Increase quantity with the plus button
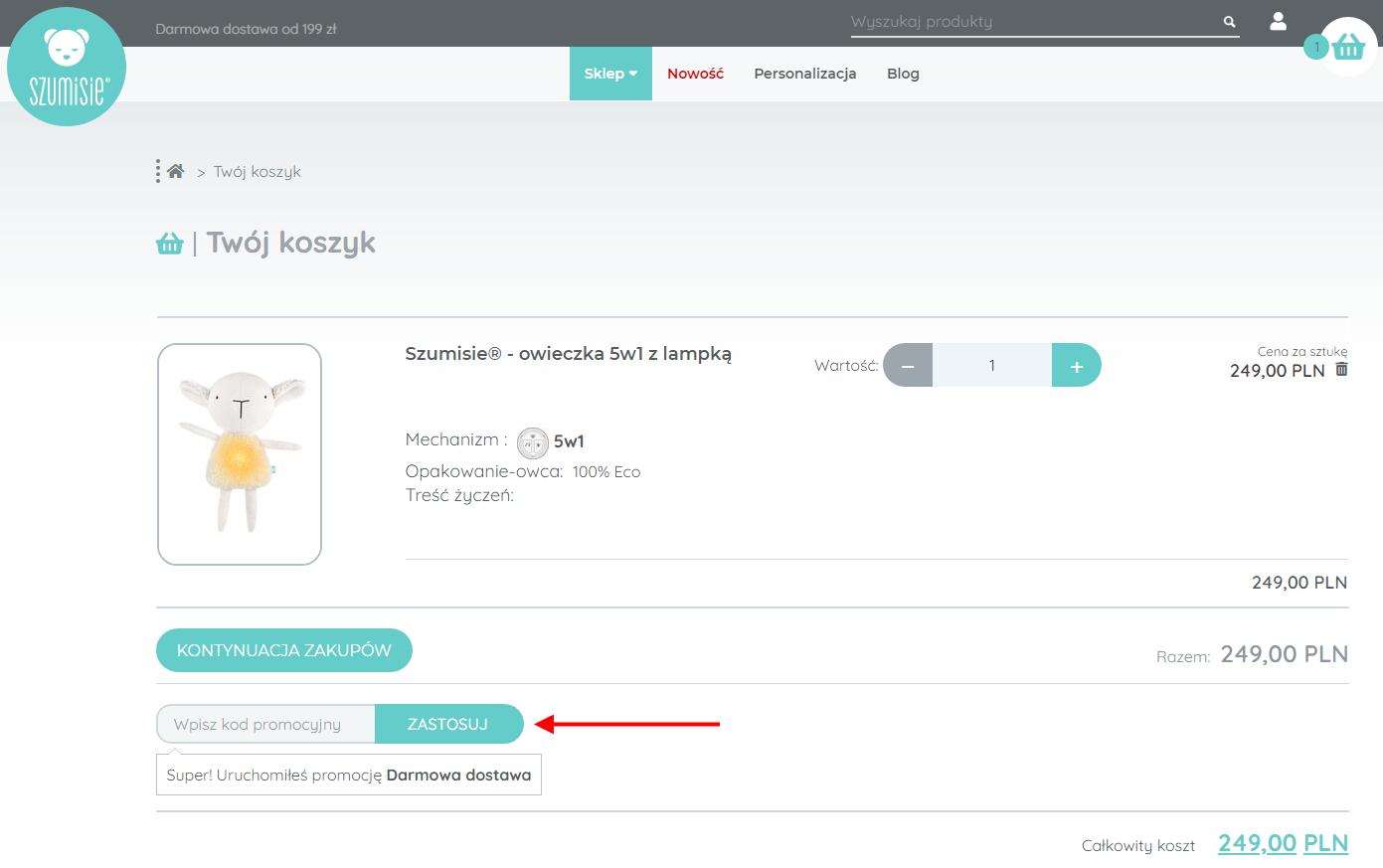 click(1077, 365)
